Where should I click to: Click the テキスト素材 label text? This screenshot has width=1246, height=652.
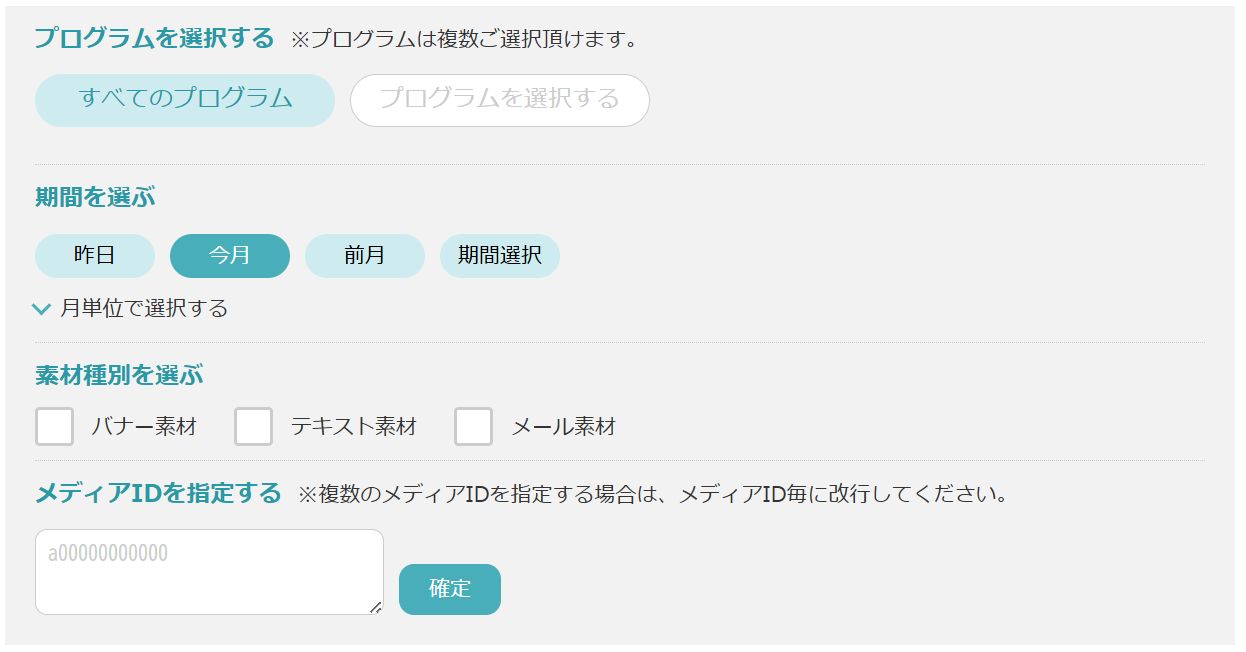pos(353,427)
